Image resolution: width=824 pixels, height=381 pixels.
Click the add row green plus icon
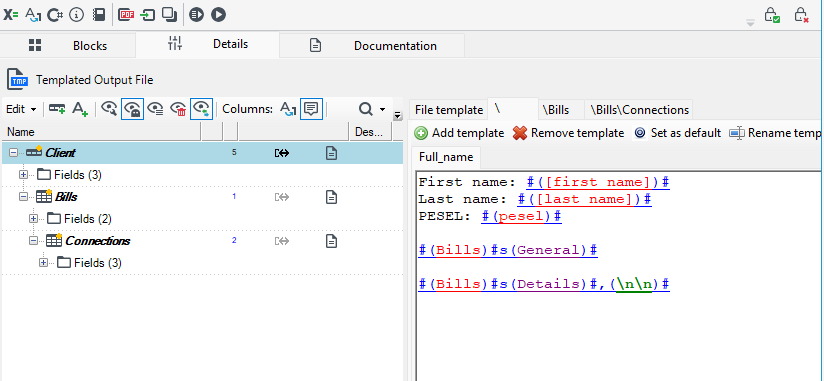(57, 109)
